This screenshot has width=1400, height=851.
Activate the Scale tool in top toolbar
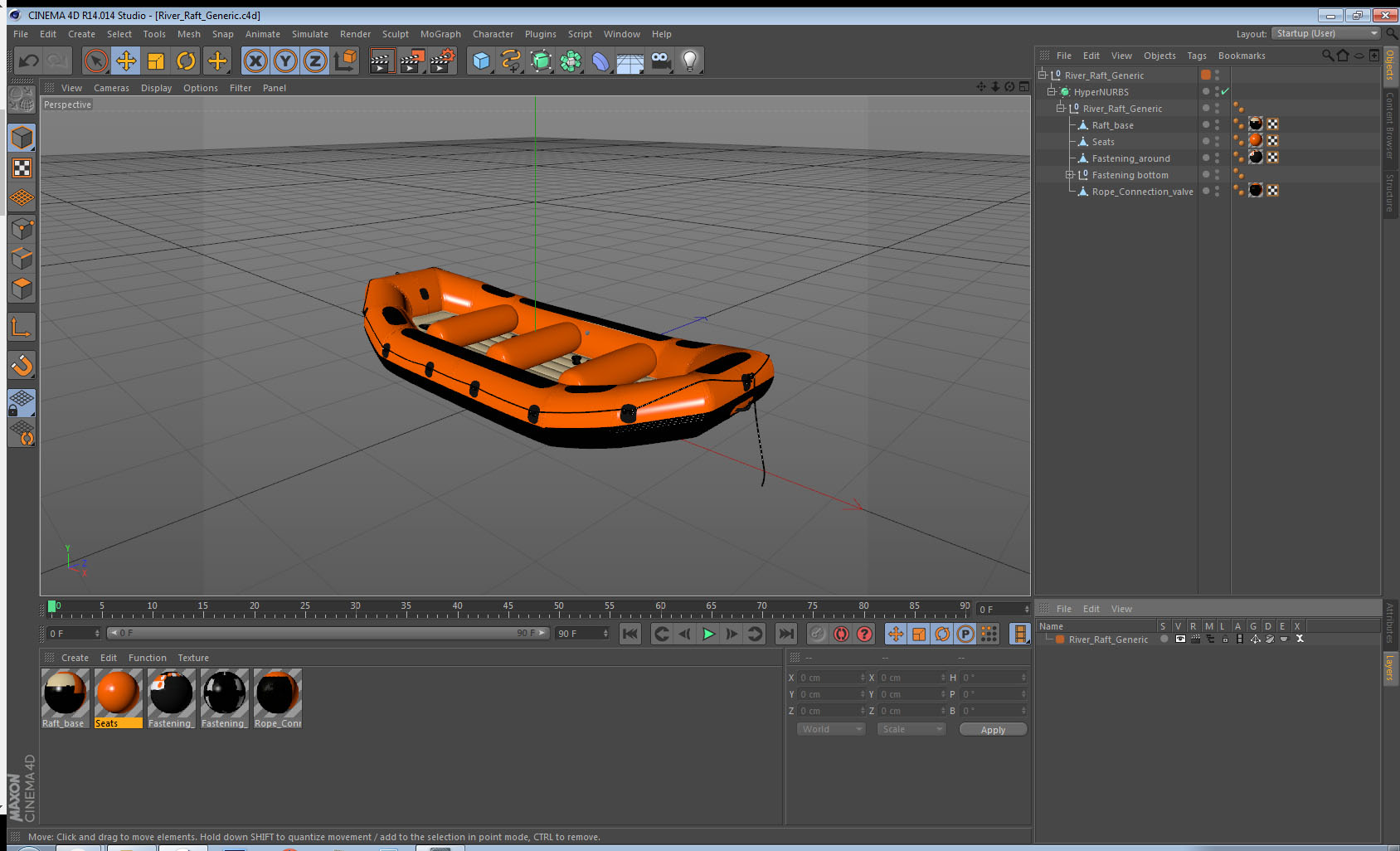point(156,61)
